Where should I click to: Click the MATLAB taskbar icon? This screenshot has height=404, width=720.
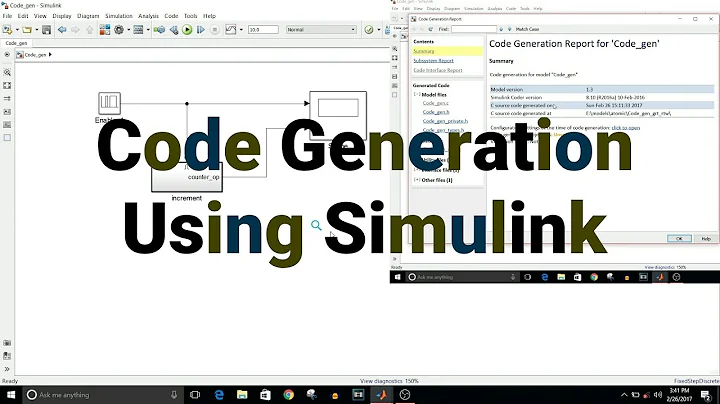click(x=381, y=395)
